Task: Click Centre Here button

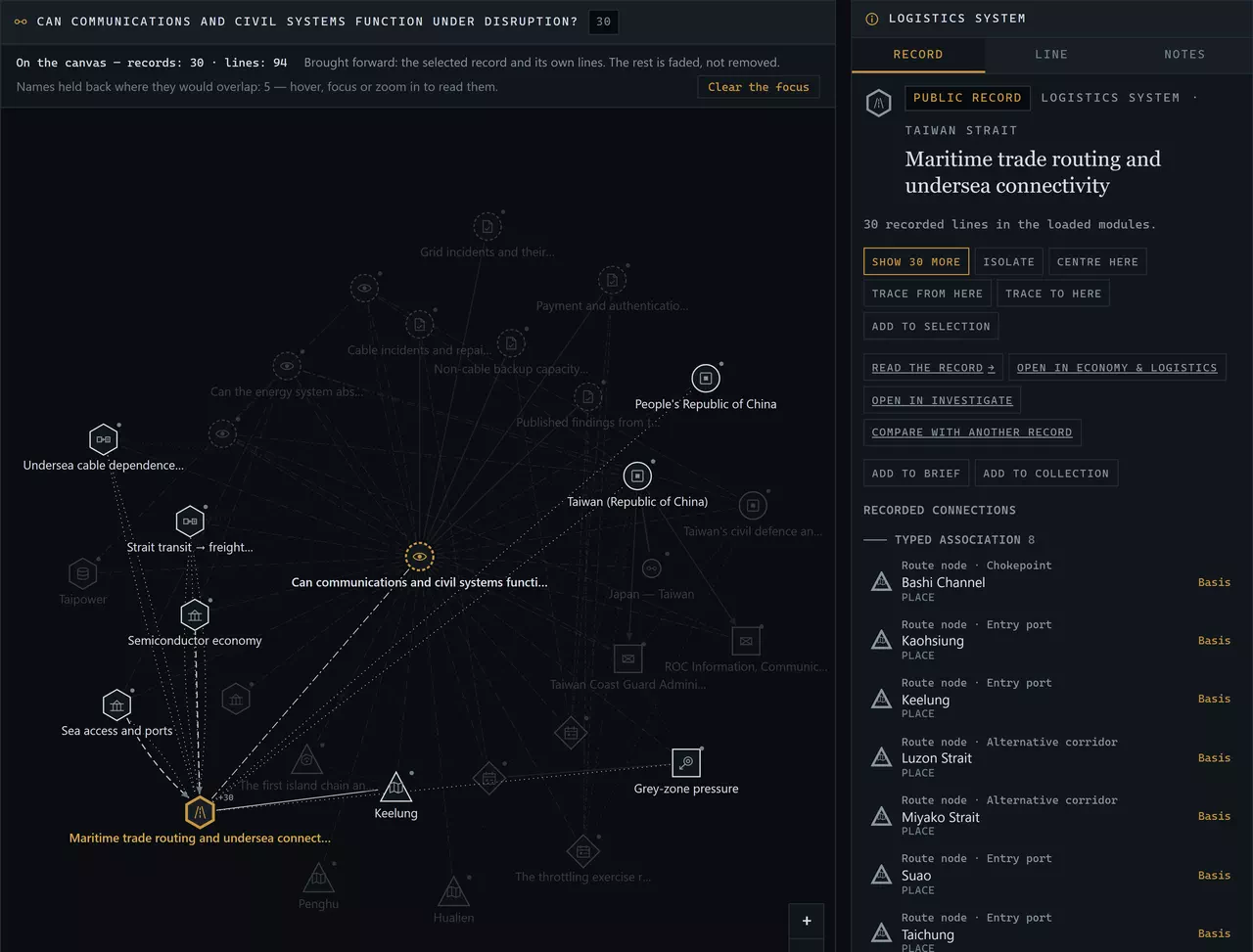Action: [x=1097, y=261]
